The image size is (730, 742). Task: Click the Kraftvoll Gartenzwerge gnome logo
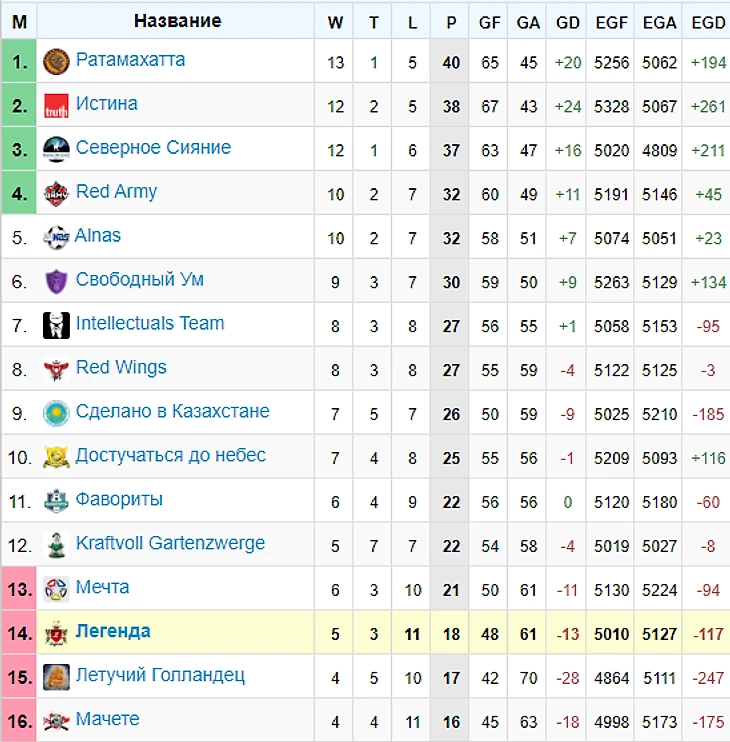pos(55,546)
